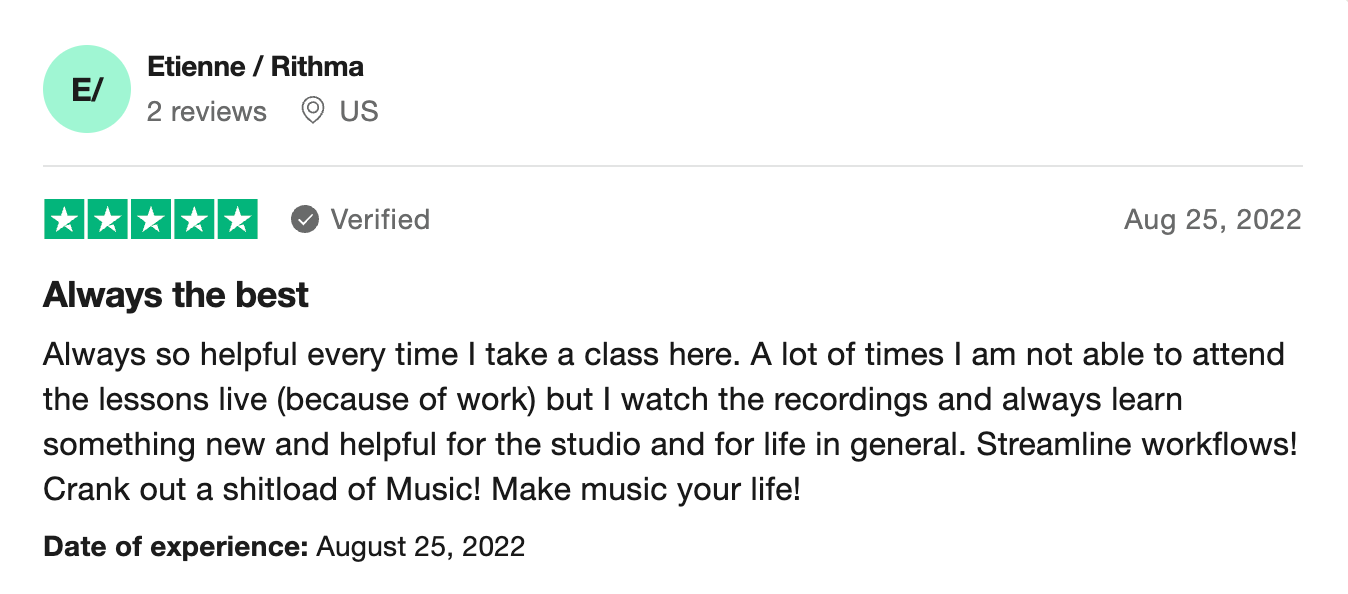Click the "Make music your life!" sentence
Screen dimensions: 1348x594
646,490
